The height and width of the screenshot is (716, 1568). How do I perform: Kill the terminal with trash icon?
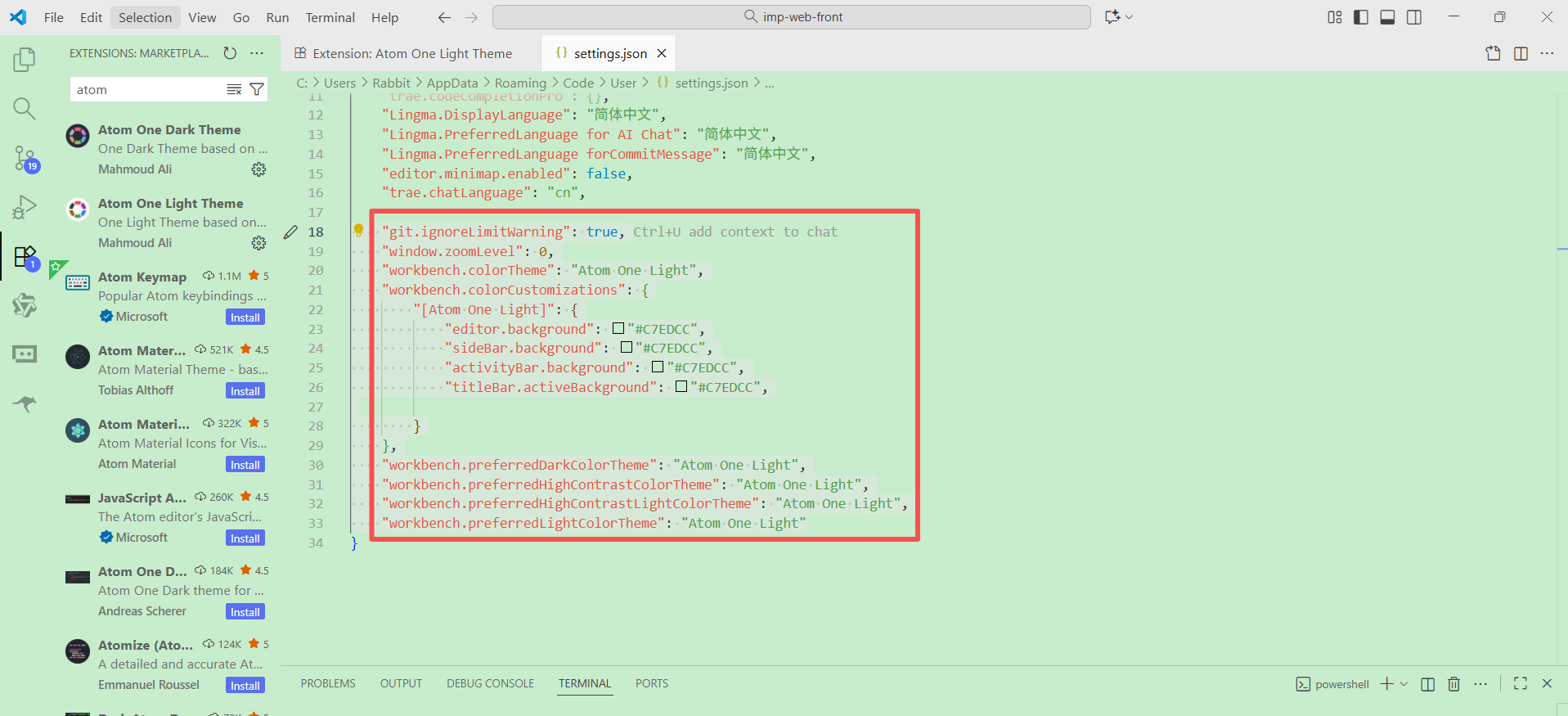tap(1453, 684)
